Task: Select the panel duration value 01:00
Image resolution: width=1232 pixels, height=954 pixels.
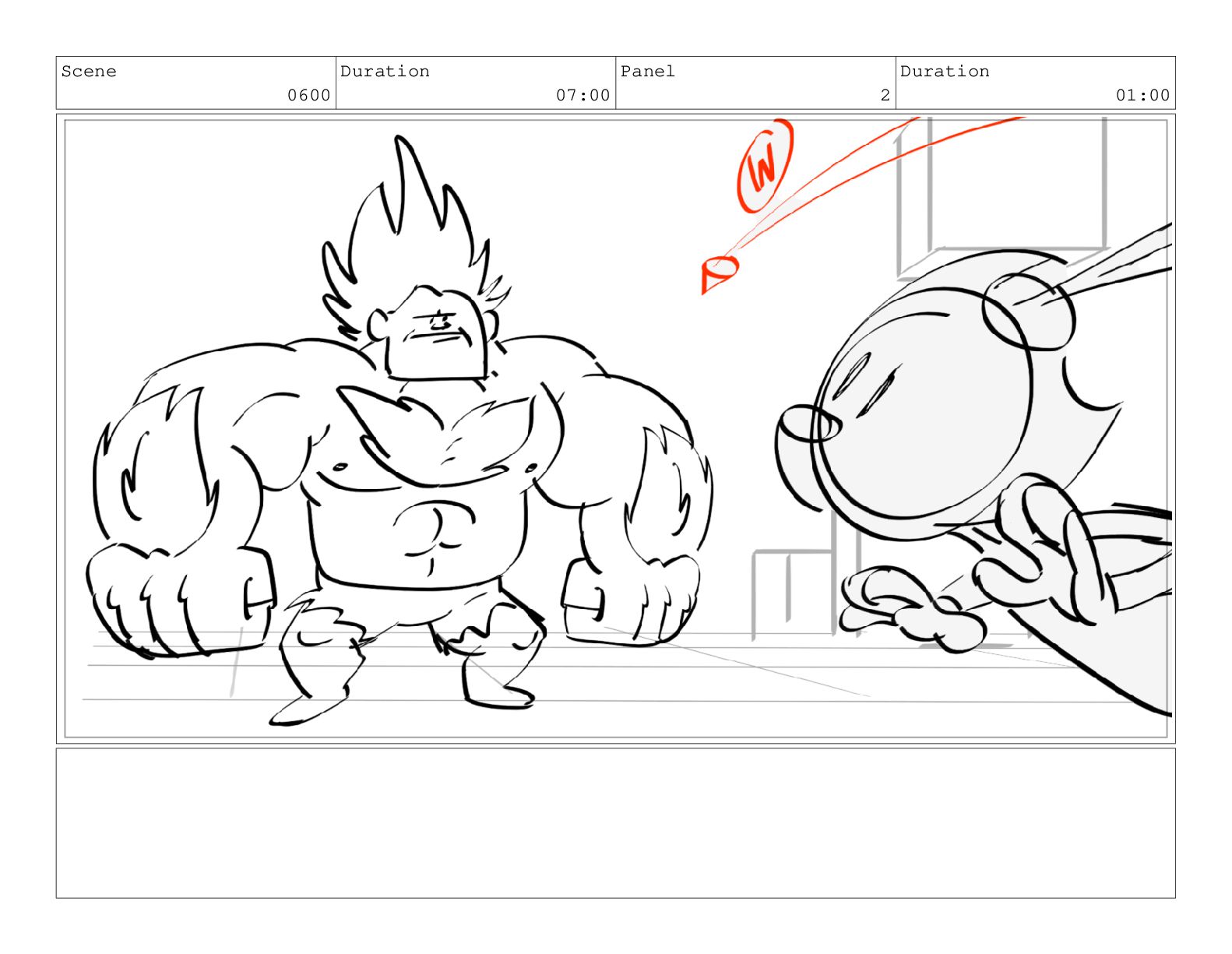Action: coord(1143,95)
